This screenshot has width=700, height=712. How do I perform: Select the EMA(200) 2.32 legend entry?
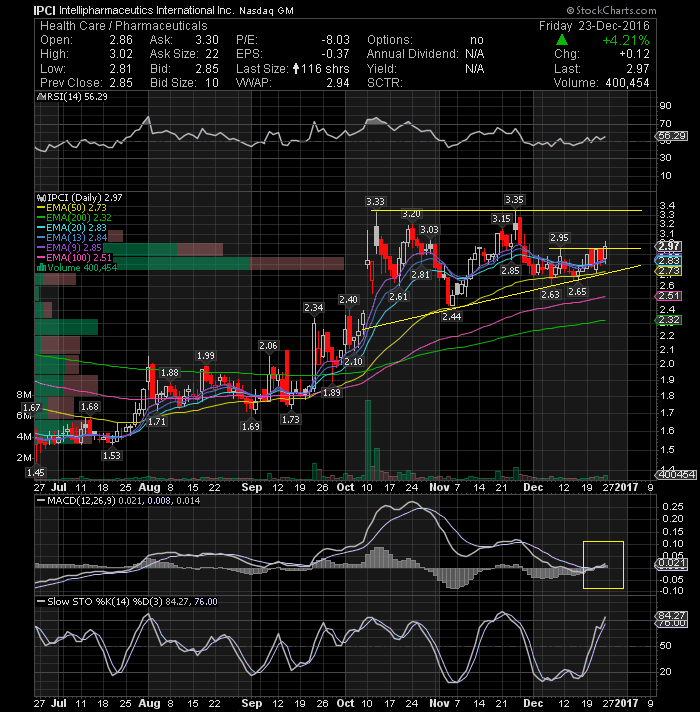point(74,218)
